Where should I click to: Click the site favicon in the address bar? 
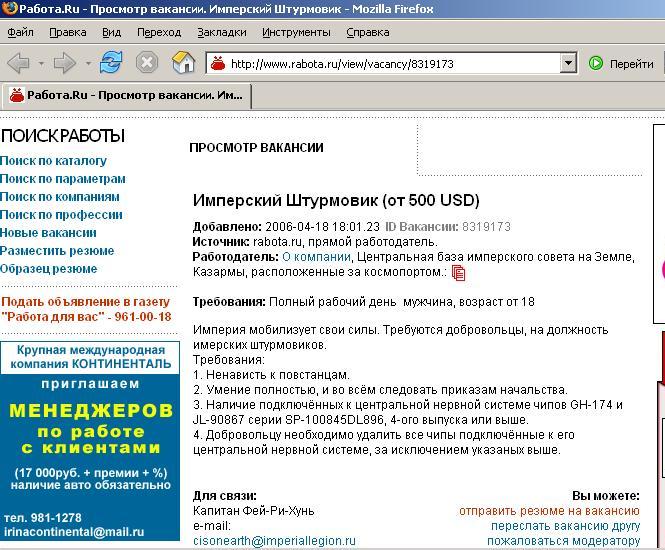tap(218, 63)
